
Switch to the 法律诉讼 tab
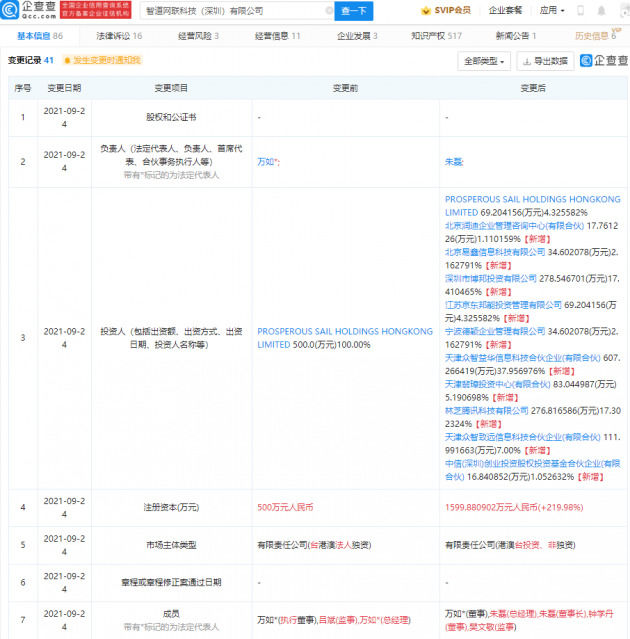coord(119,36)
